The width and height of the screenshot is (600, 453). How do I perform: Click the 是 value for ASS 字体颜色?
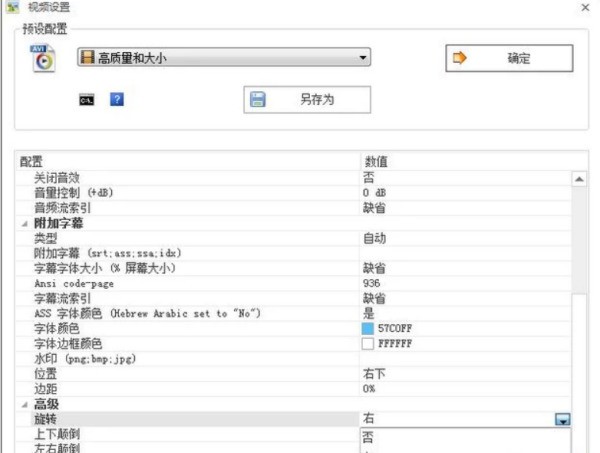[368, 313]
